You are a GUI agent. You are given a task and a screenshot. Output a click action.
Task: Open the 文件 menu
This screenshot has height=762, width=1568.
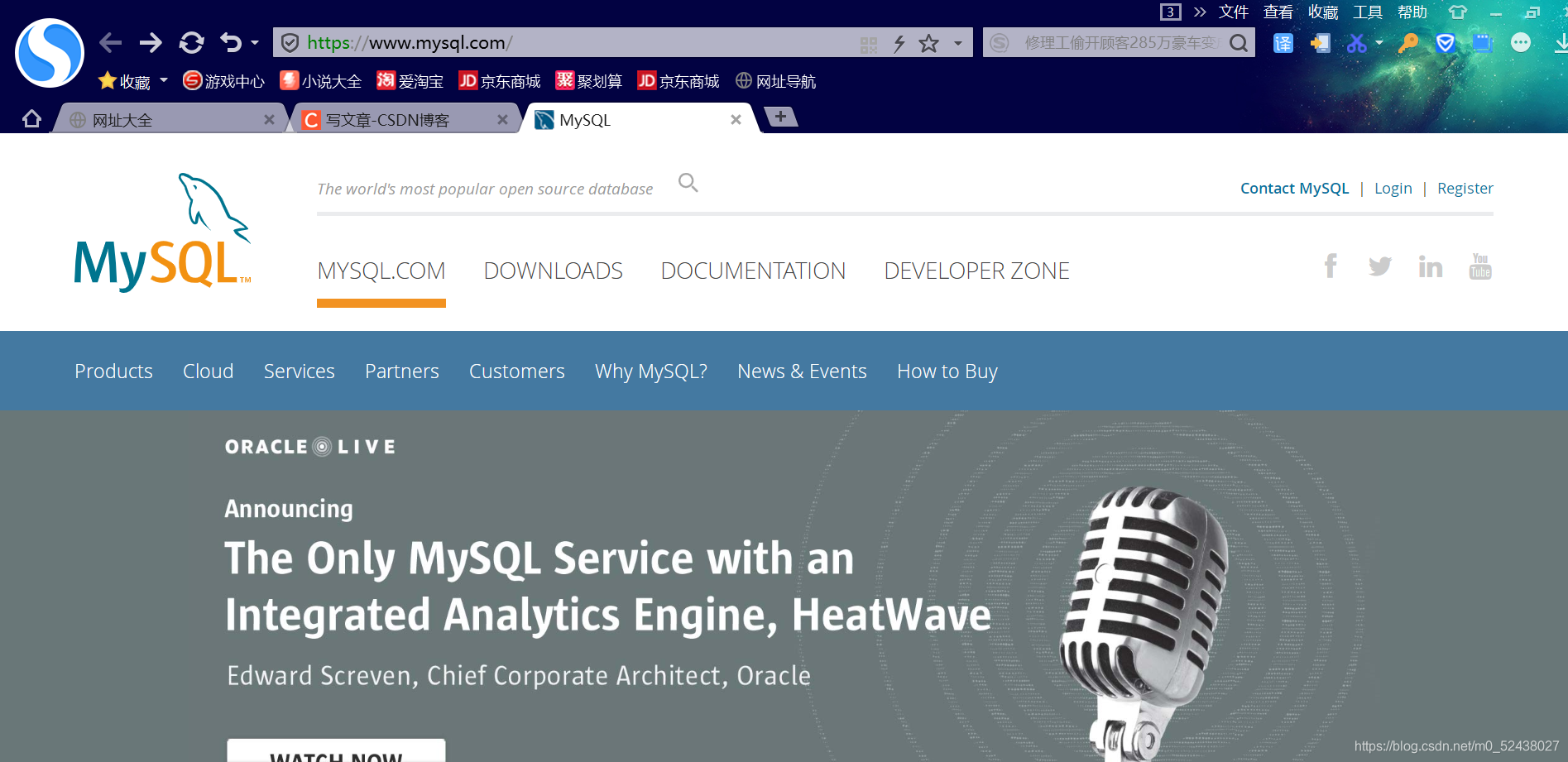pyautogui.click(x=1234, y=12)
